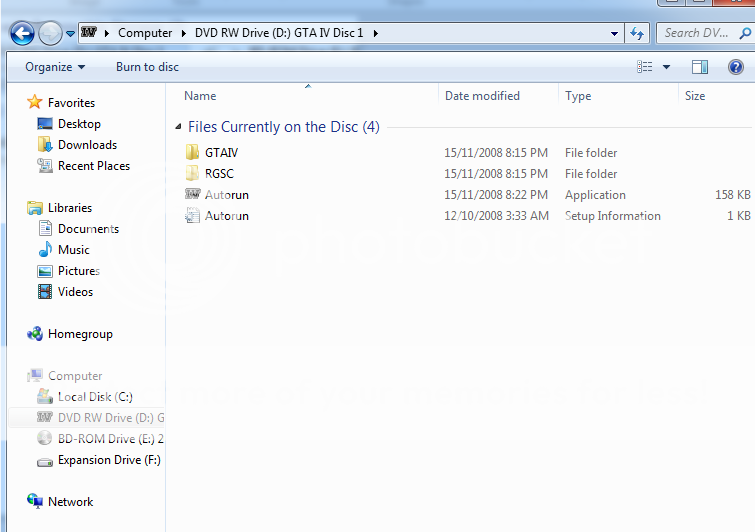Select the GTAIV folder icon
The image size is (755, 532).
[x=193, y=153]
